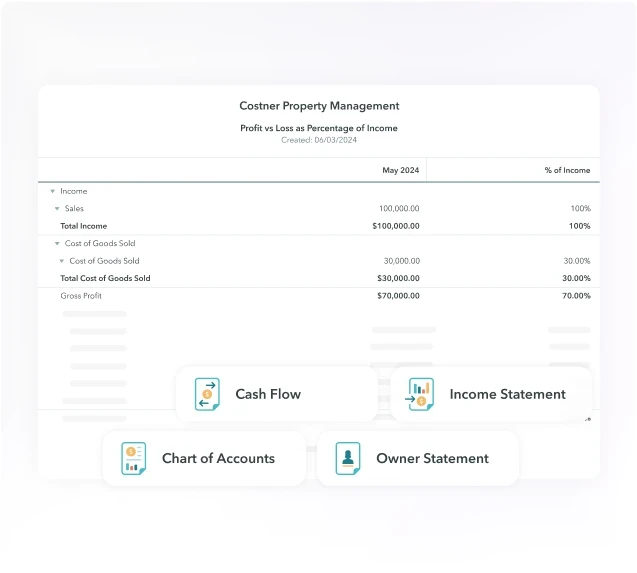Open the Income Statement card label

[x=507, y=394]
